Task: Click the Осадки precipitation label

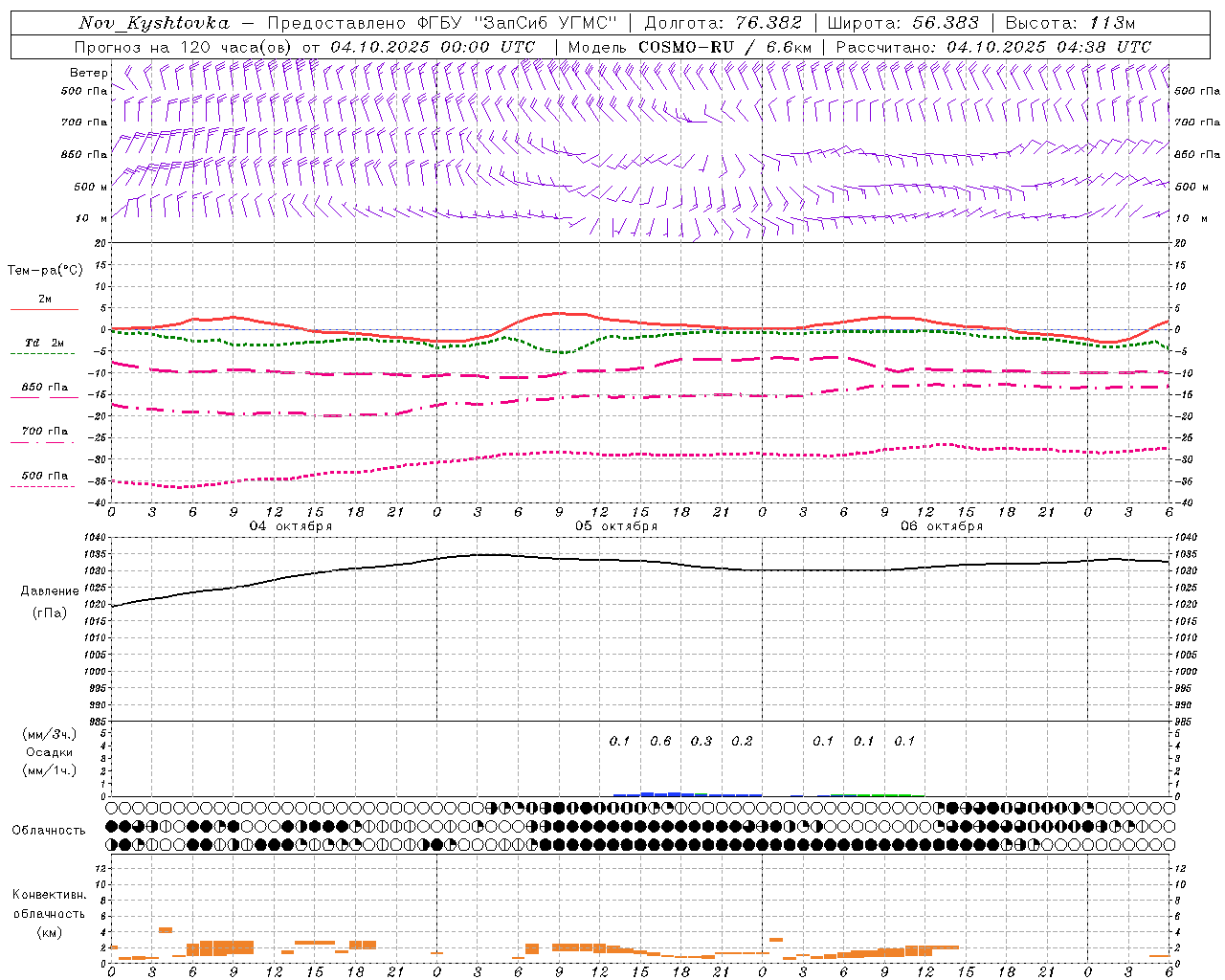Action: 49,752
